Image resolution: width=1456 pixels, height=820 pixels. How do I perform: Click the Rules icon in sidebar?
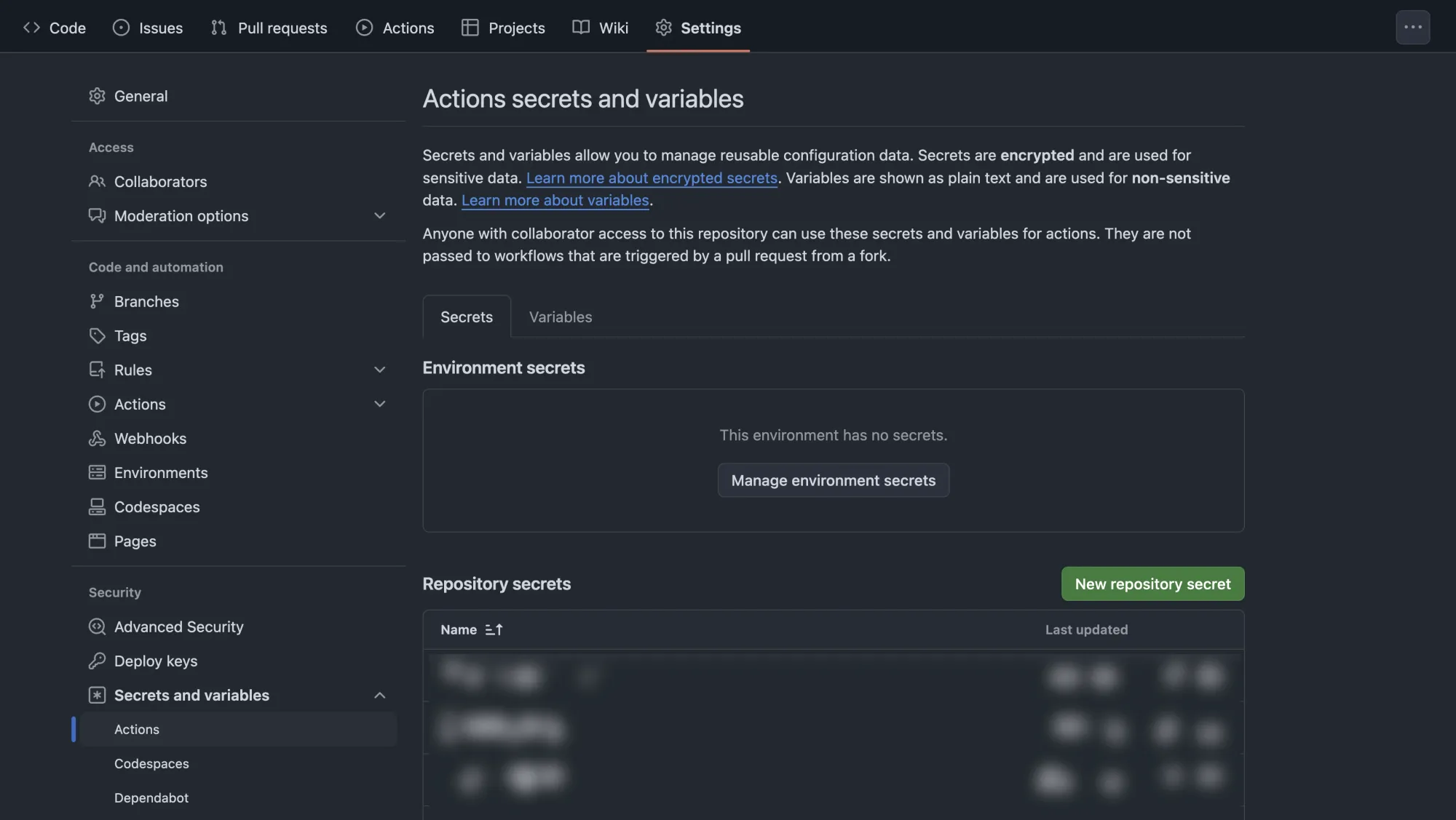point(97,370)
